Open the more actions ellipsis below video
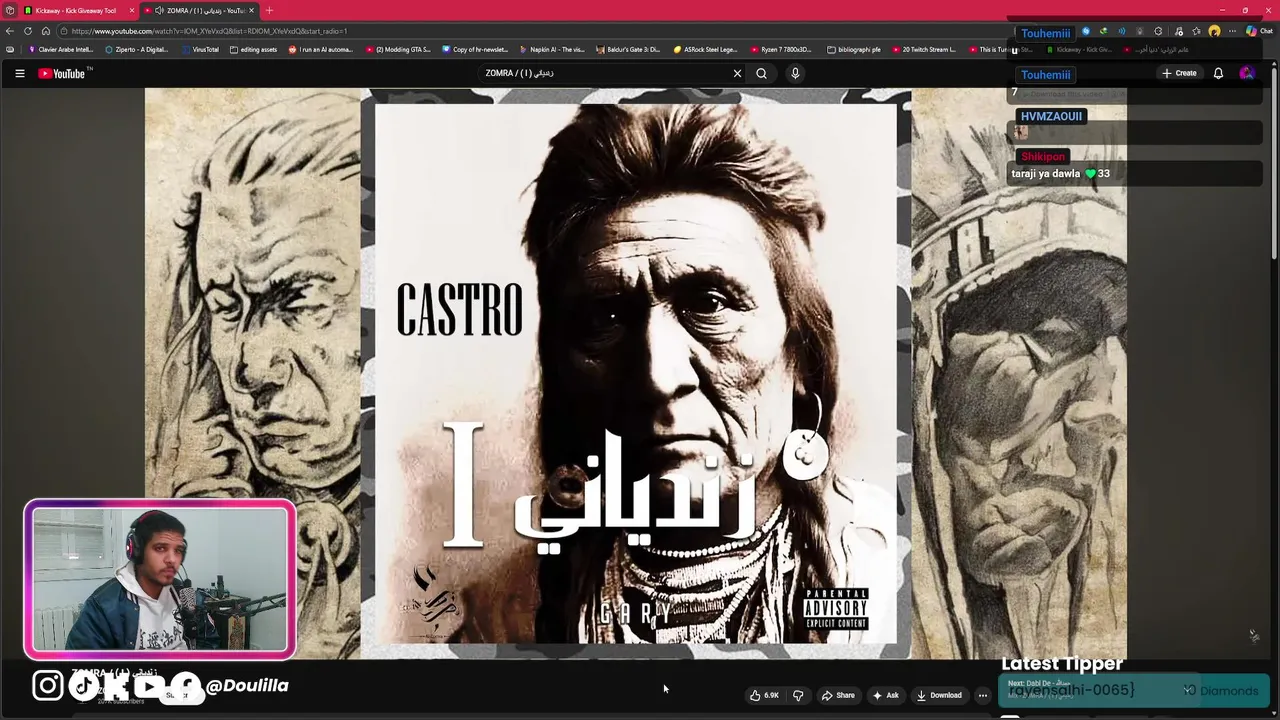1280x720 pixels. point(983,695)
